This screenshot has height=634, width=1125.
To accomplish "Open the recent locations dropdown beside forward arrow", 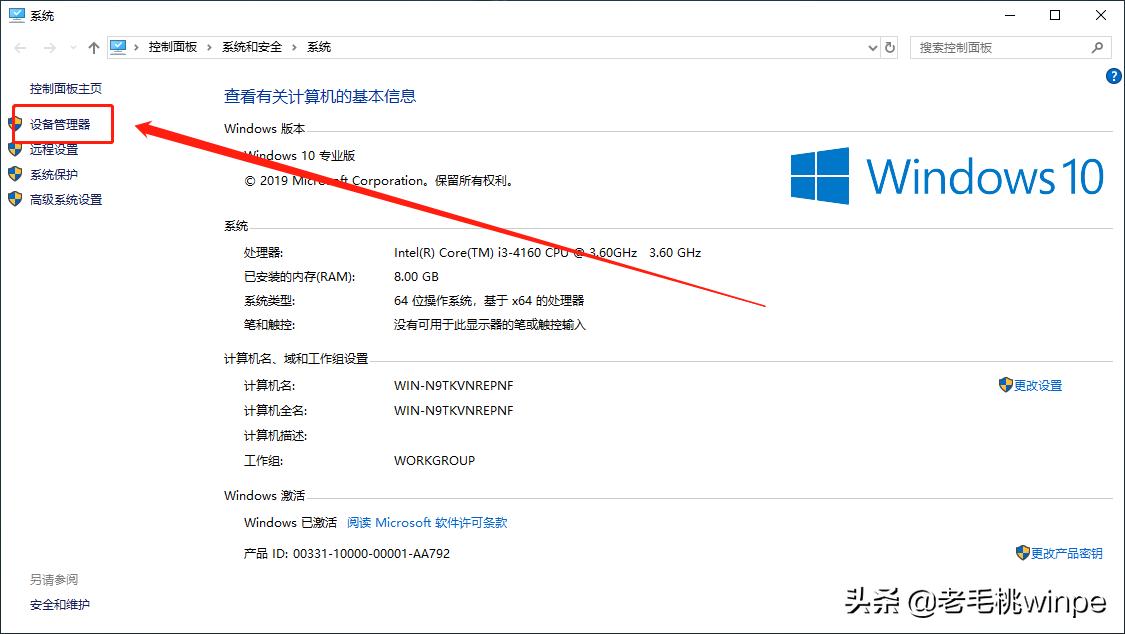I will 71,46.
